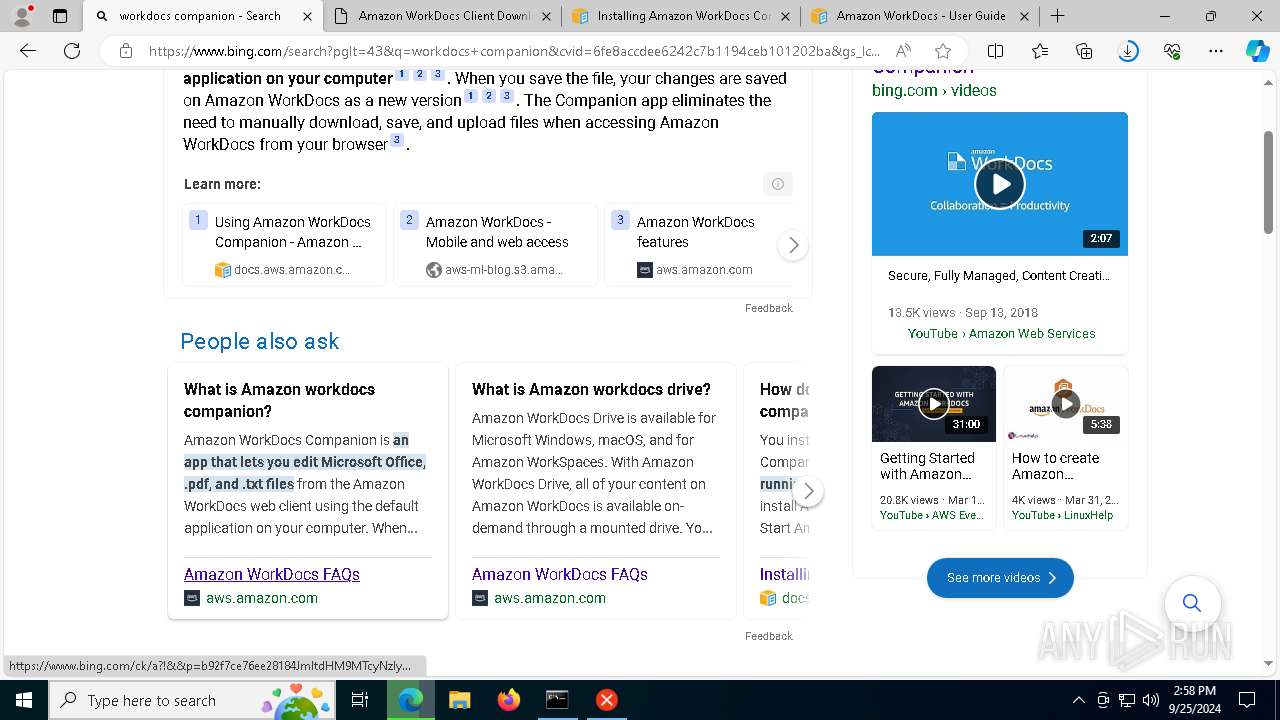Close the Amazon WorkDocs User Guide tab
Viewport: 1280px width, 720px height.
(x=1024, y=16)
